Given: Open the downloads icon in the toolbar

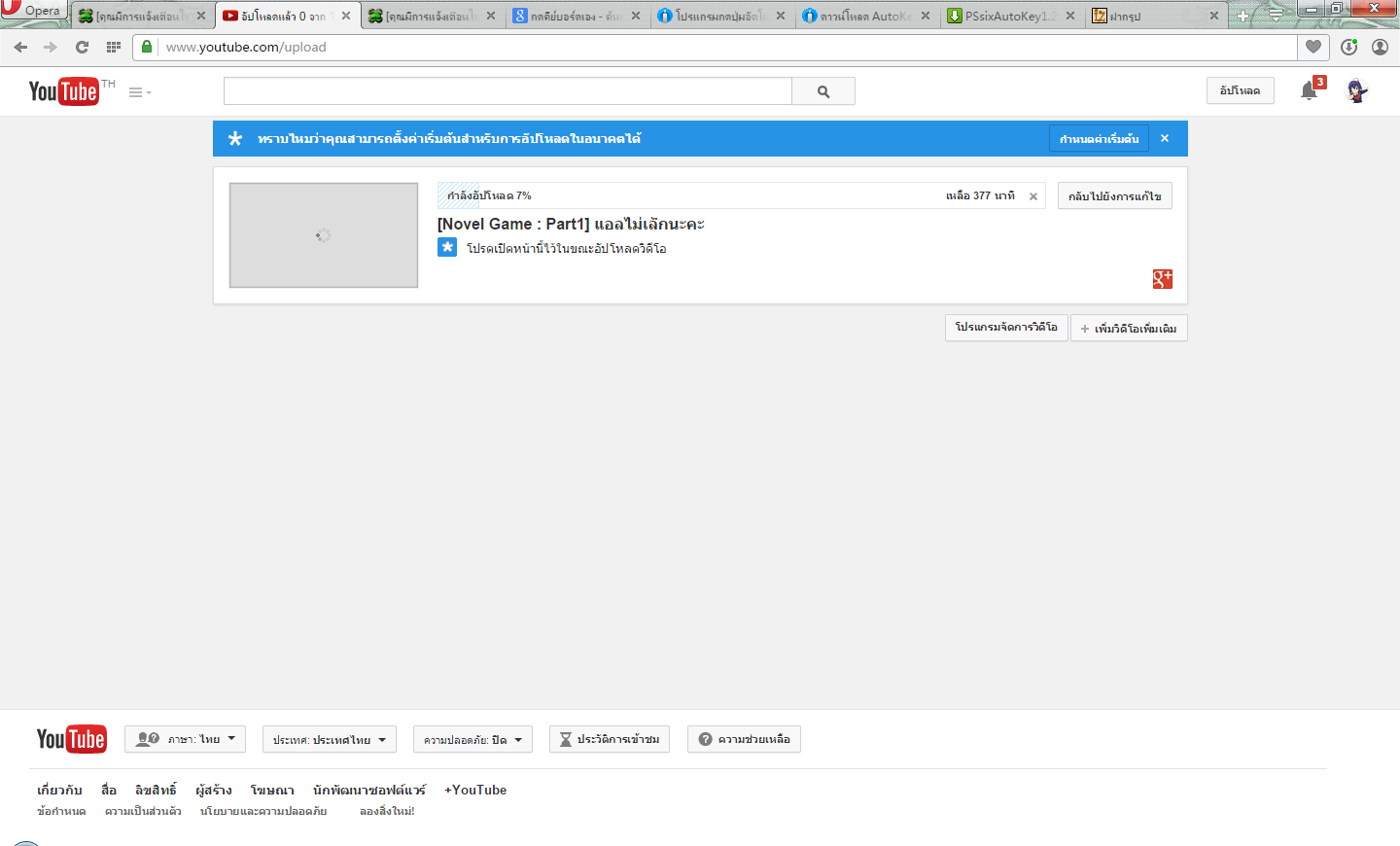Looking at the screenshot, I should tap(1348, 47).
